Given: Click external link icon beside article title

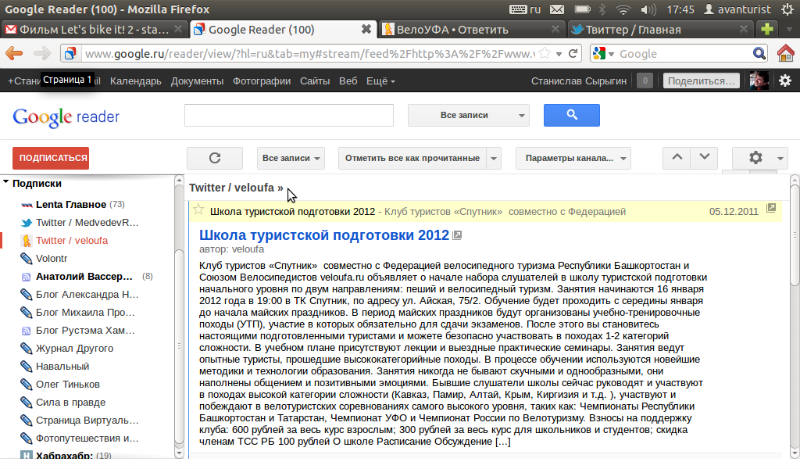Looking at the screenshot, I should 457,235.
